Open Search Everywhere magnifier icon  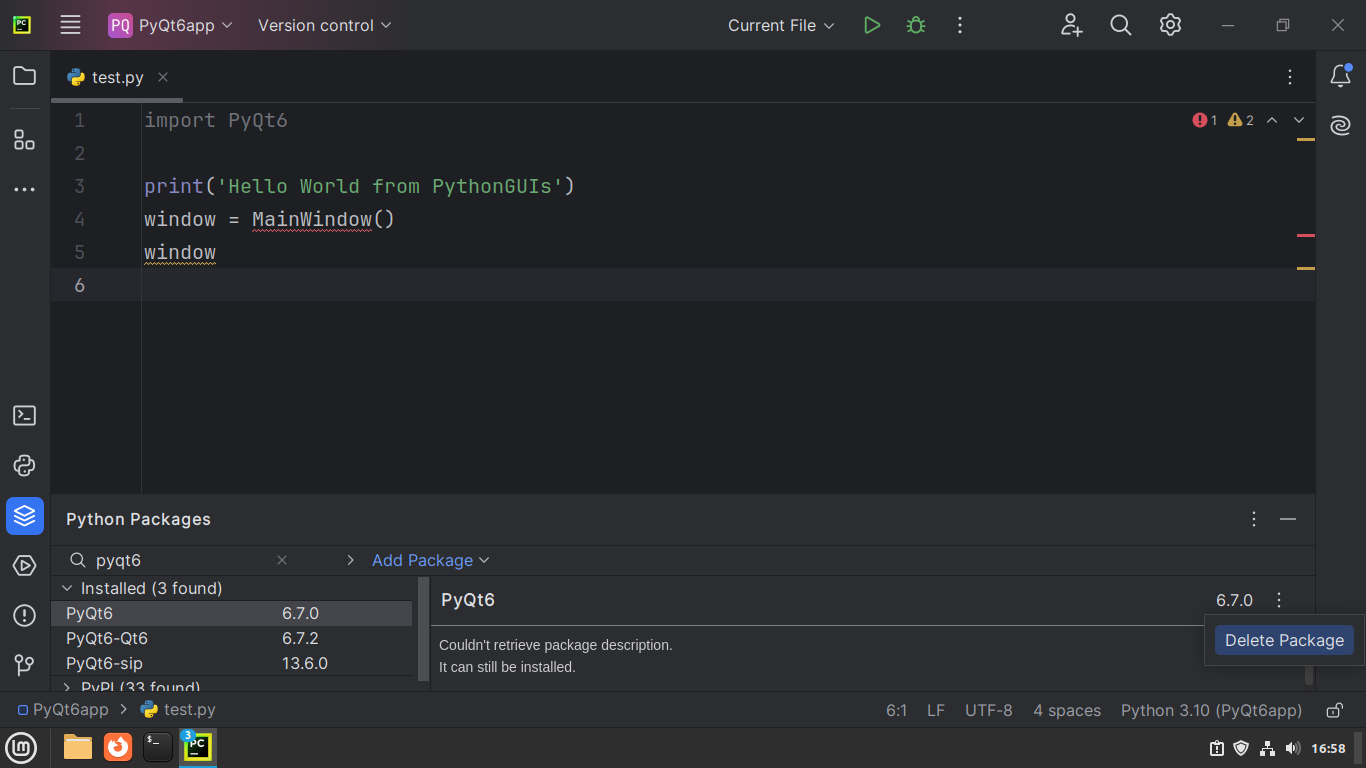[x=1121, y=25]
